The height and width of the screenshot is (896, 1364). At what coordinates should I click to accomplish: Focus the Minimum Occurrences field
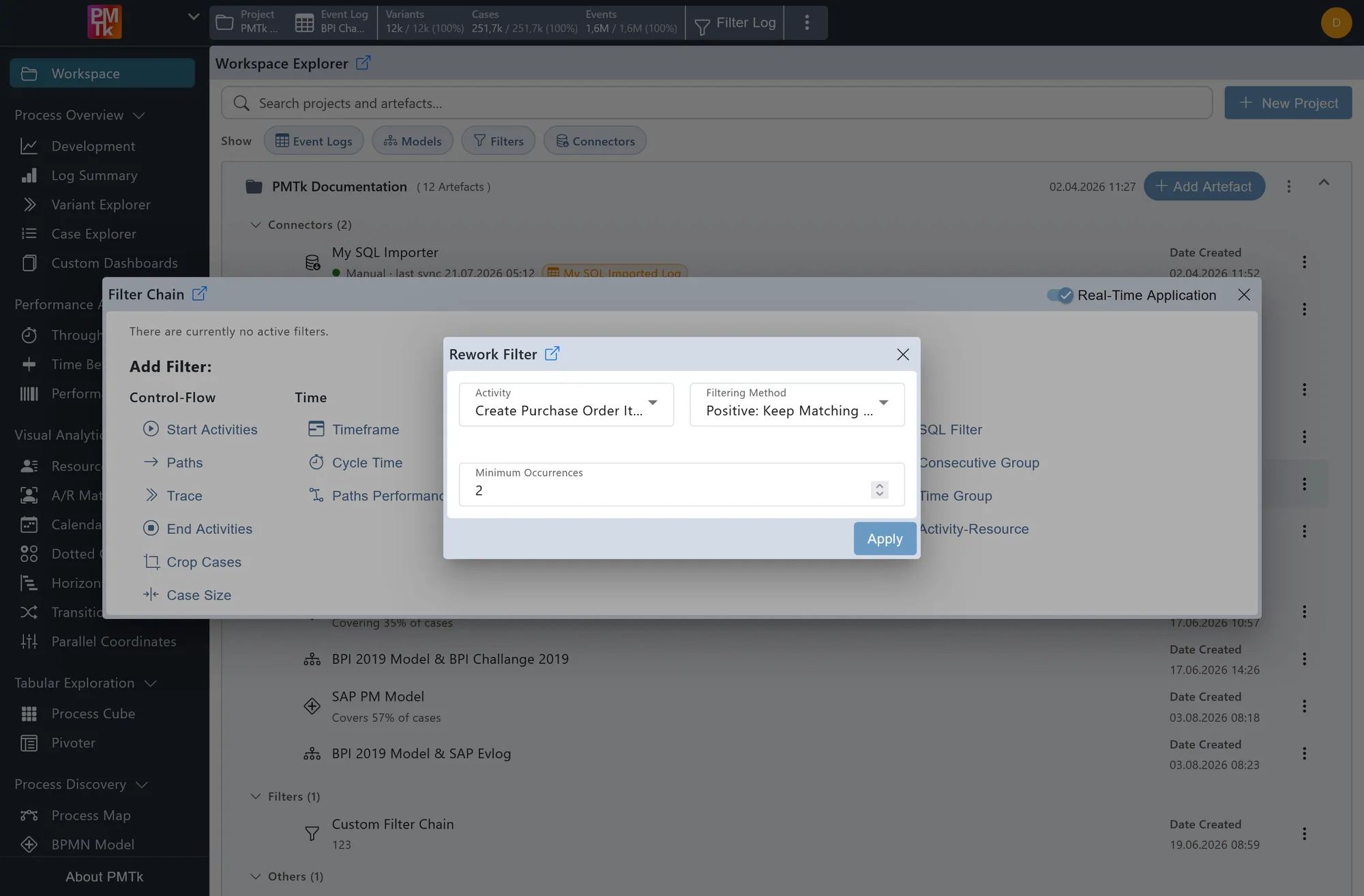pyautogui.click(x=682, y=485)
